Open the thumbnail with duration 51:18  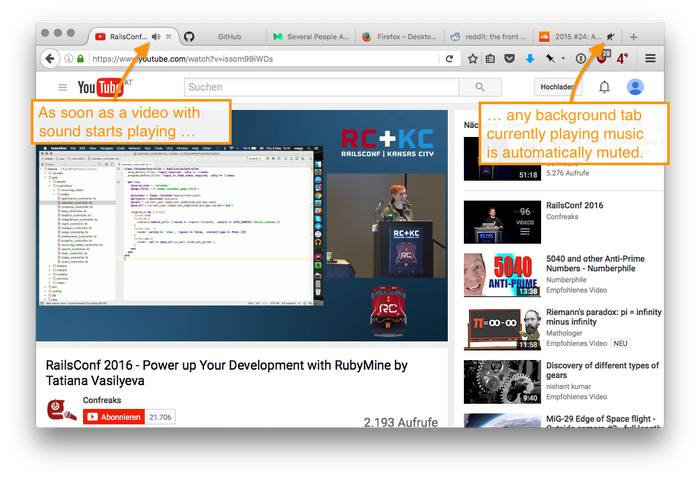tap(502, 159)
